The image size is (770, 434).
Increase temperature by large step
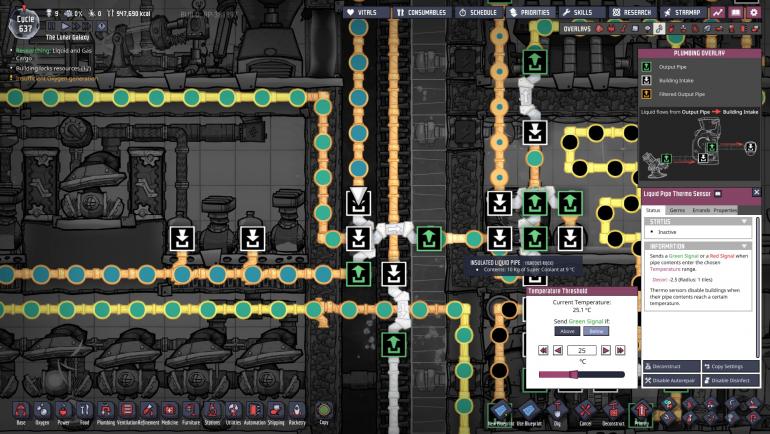pos(621,350)
